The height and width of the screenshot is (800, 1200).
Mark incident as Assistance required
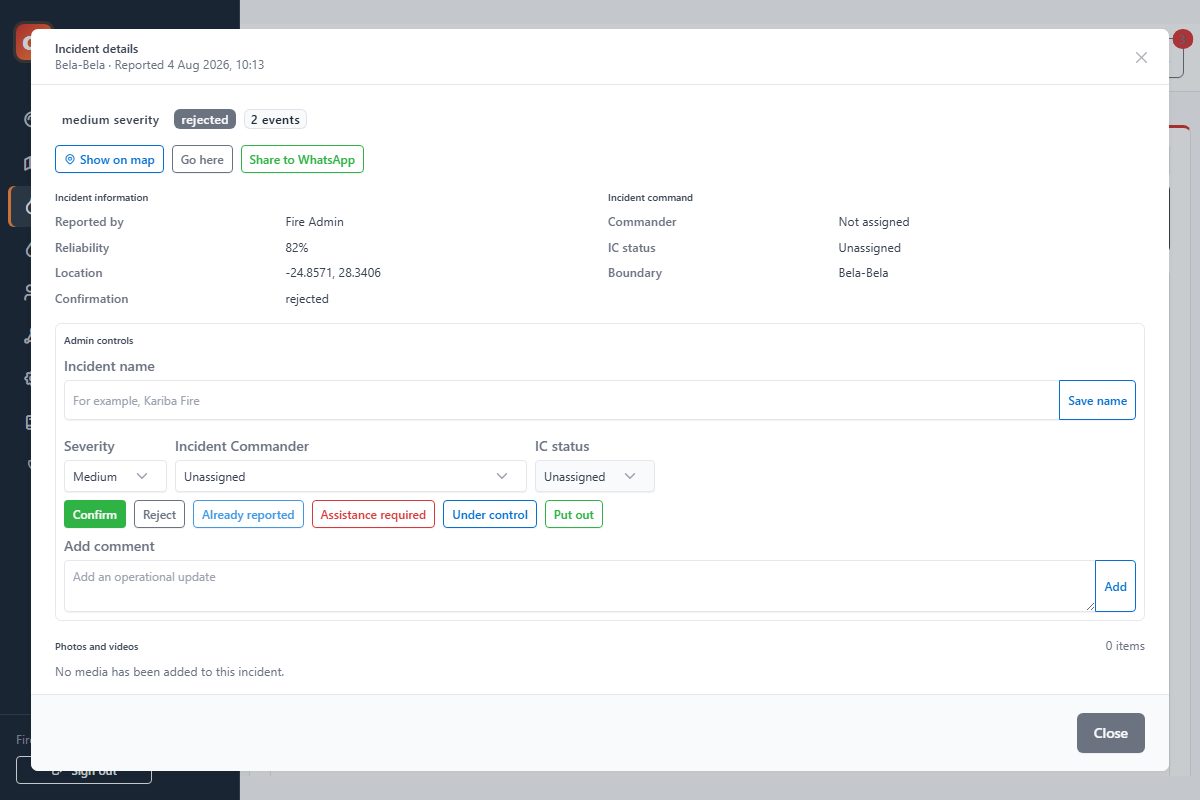point(373,514)
